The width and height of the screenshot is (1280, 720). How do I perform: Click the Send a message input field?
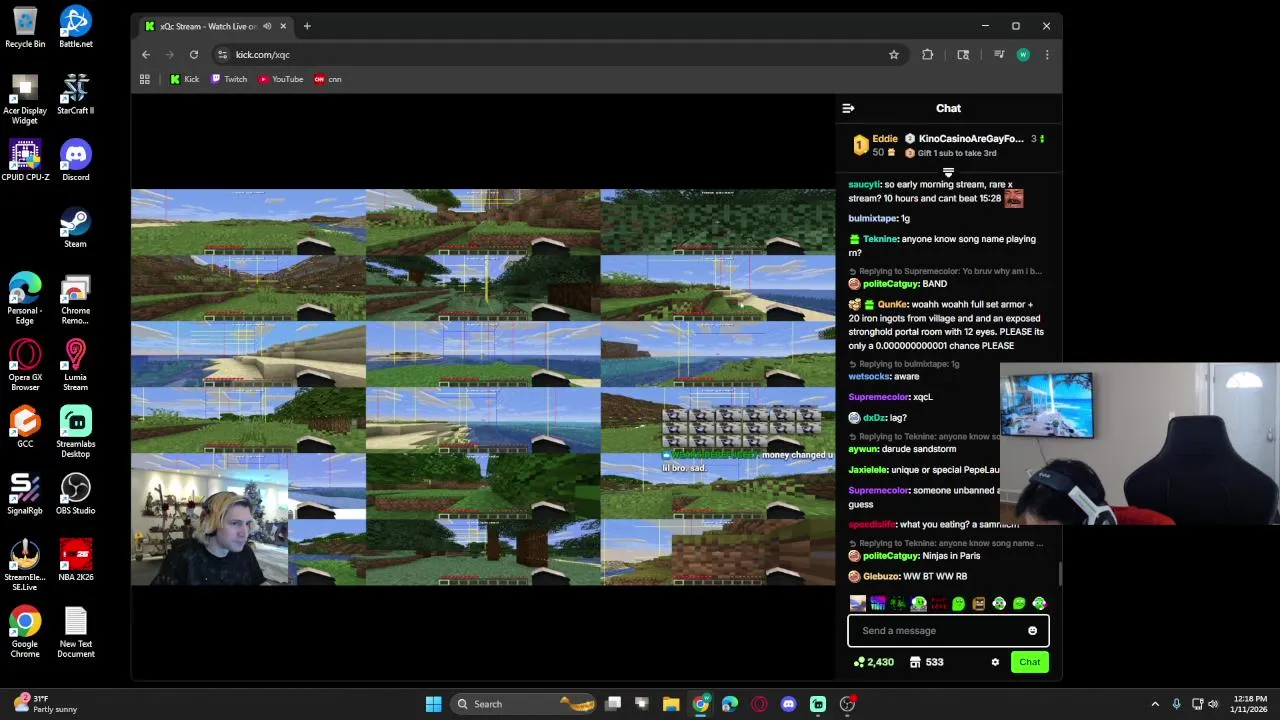coord(948,631)
